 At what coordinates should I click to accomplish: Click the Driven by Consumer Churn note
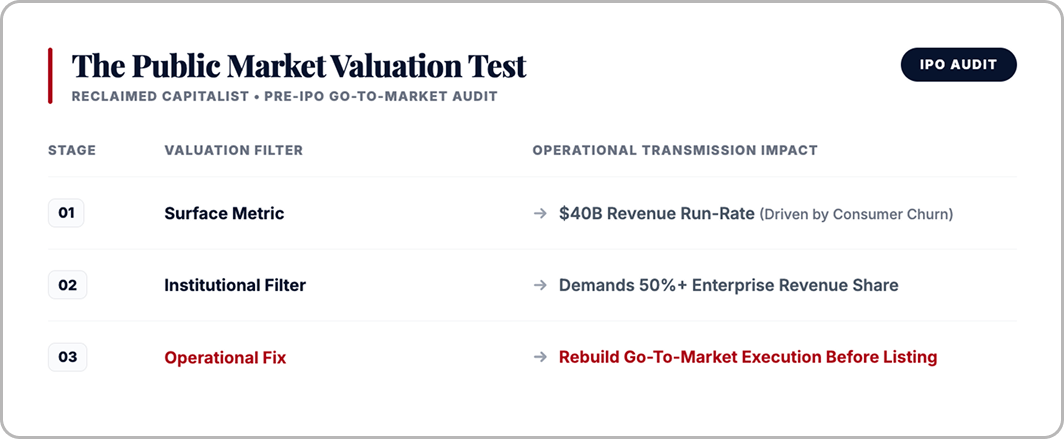click(856, 214)
